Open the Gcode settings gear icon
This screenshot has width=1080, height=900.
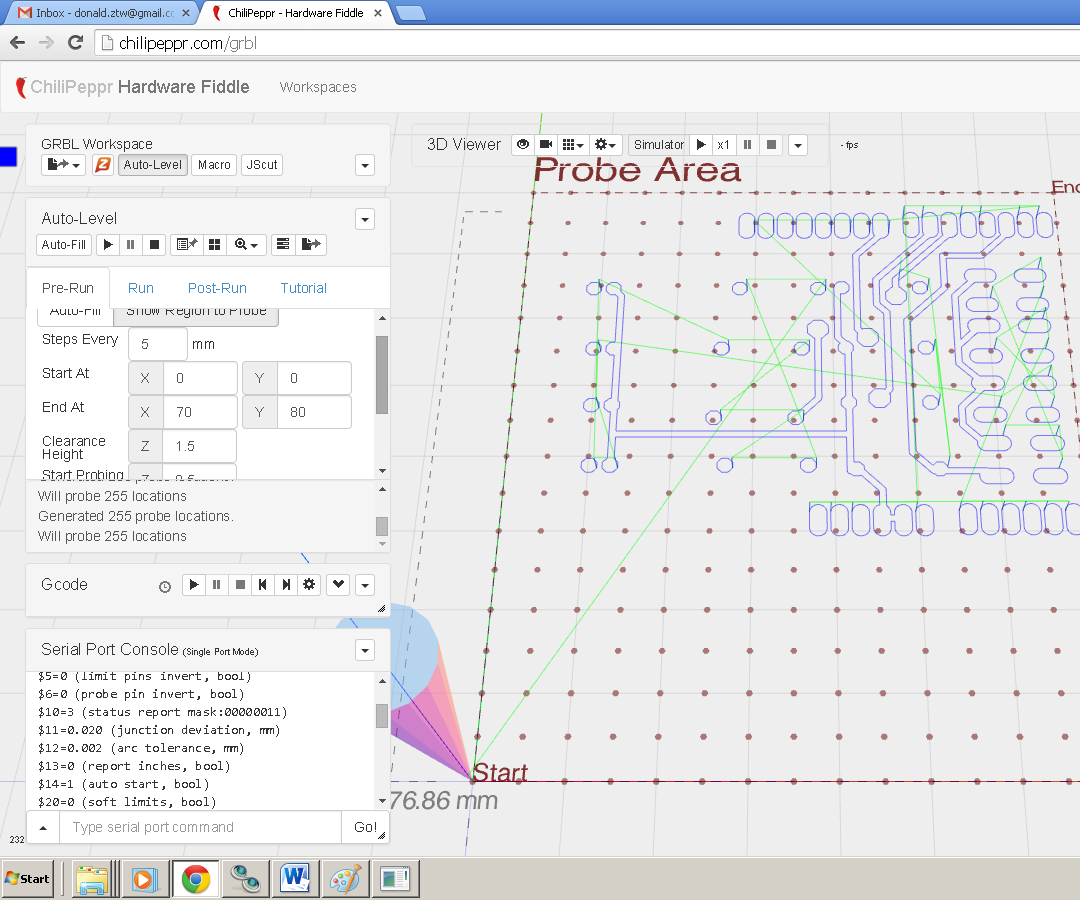[x=309, y=585]
